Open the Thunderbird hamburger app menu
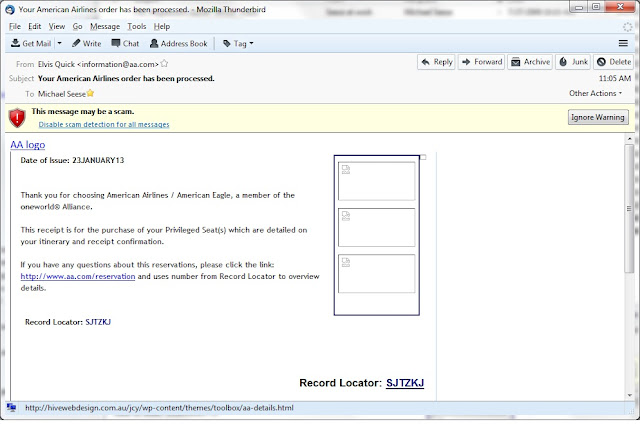This screenshot has width=640, height=424. [623, 43]
